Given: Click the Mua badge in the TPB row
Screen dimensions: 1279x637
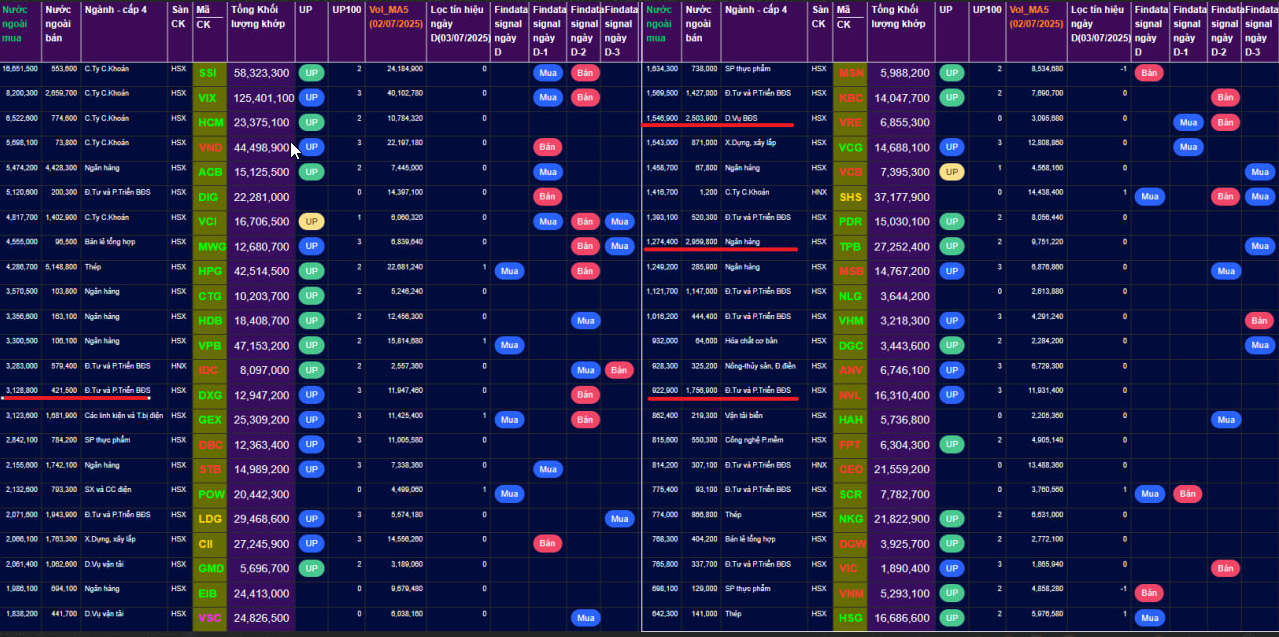Looking at the screenshot, I should 1259,246.
